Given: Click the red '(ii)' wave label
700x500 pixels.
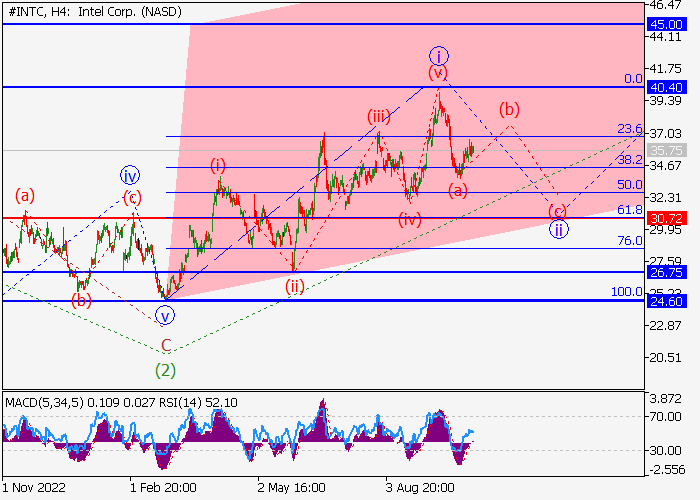Looking at the screenshot, I should (295, 287).
